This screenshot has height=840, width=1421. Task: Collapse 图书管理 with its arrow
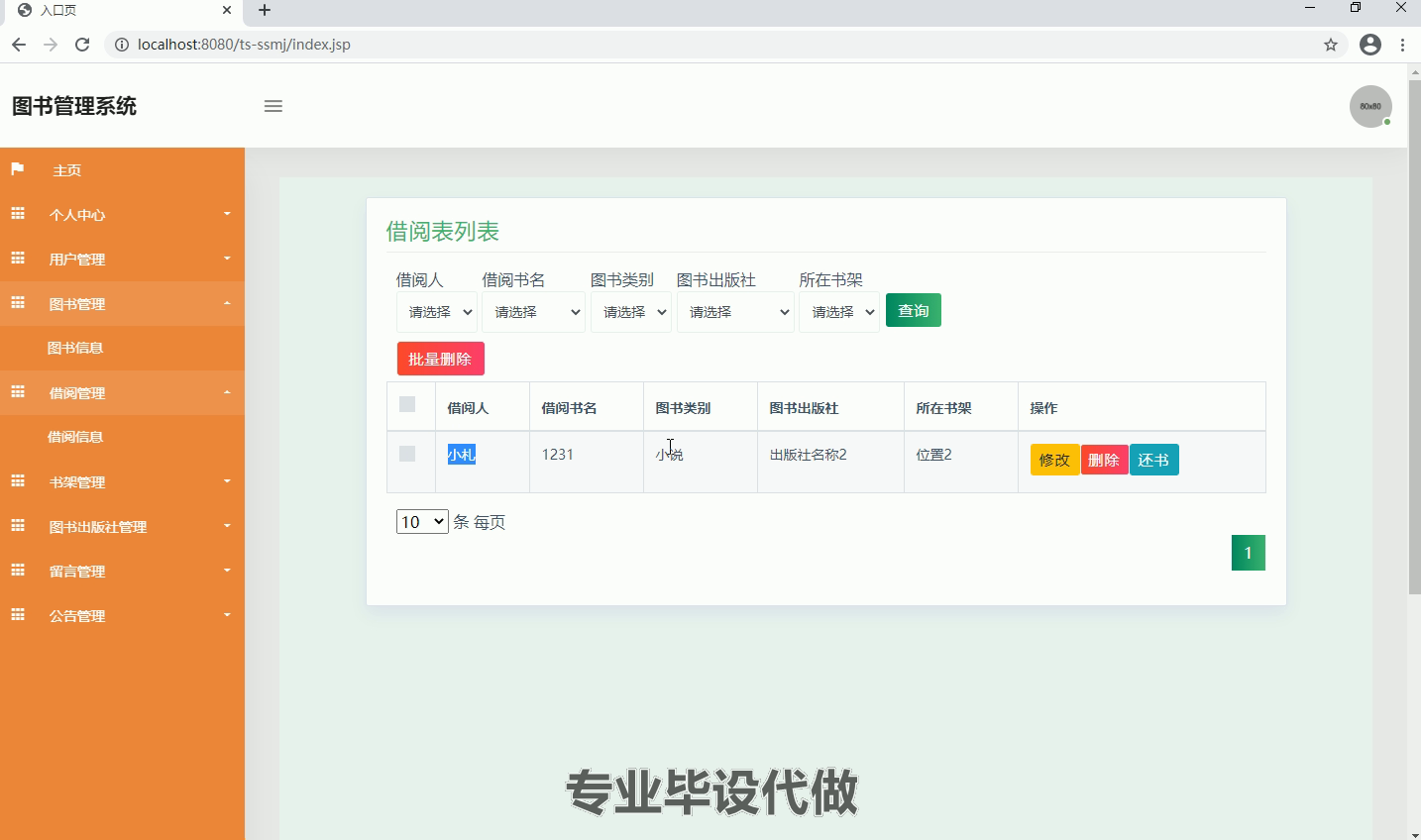coord(227,303)
